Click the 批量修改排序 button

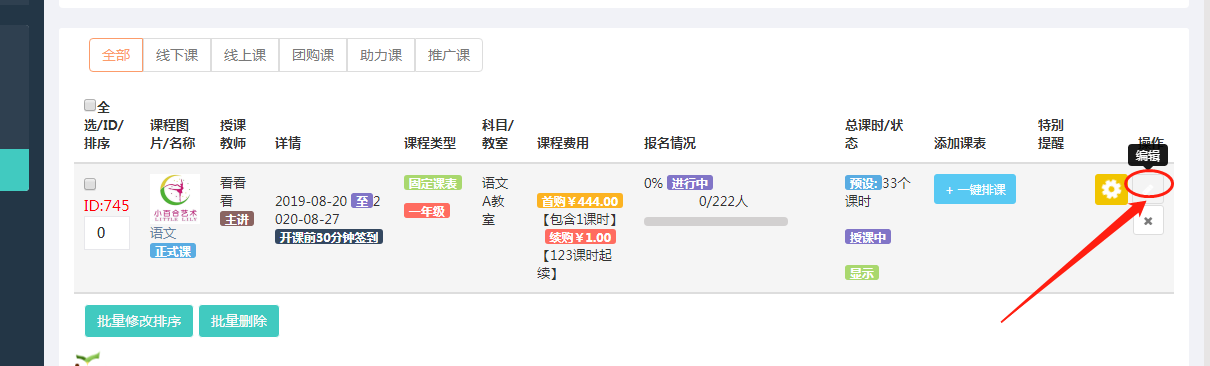139,321
